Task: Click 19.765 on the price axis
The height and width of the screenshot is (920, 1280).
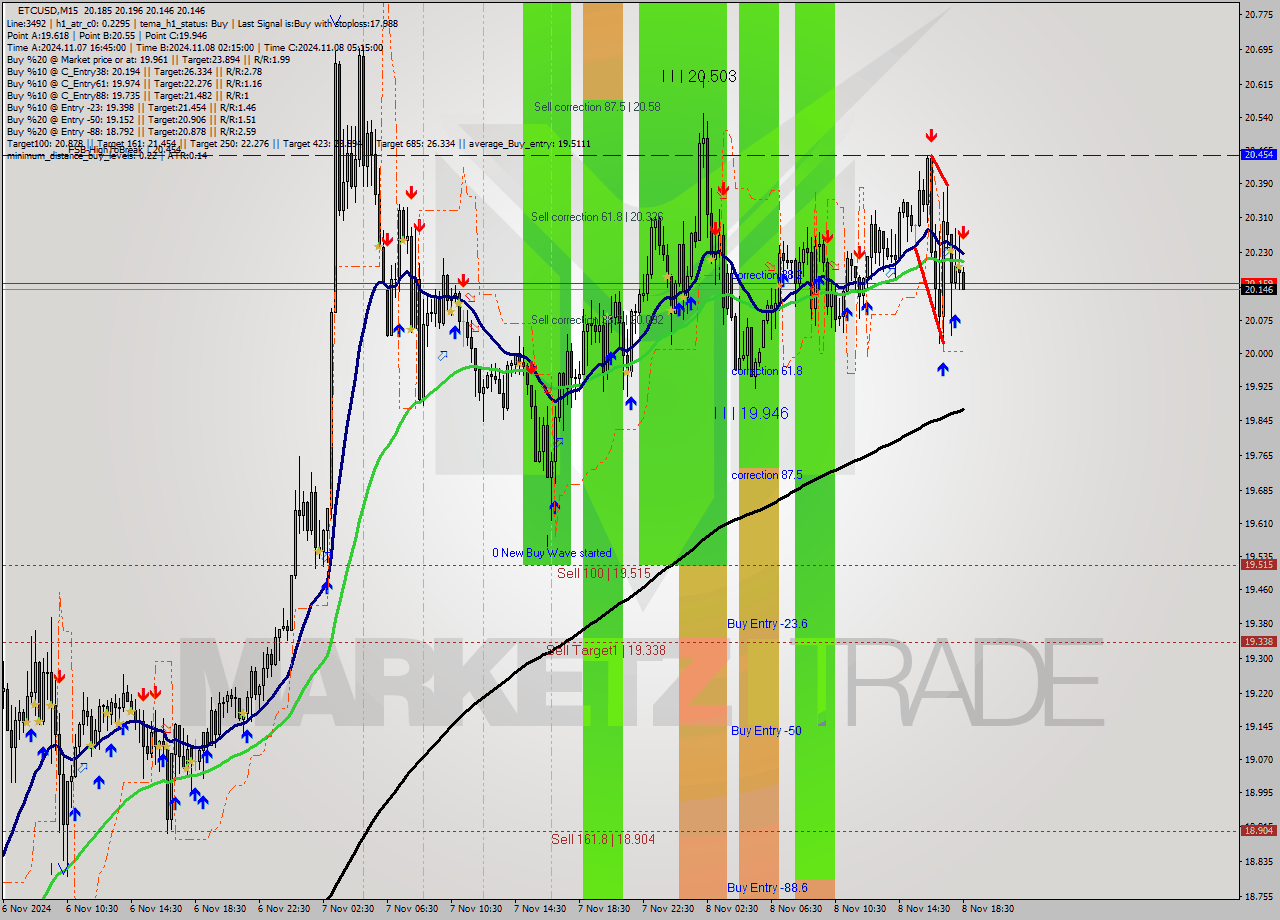Action: (1258, 456)
